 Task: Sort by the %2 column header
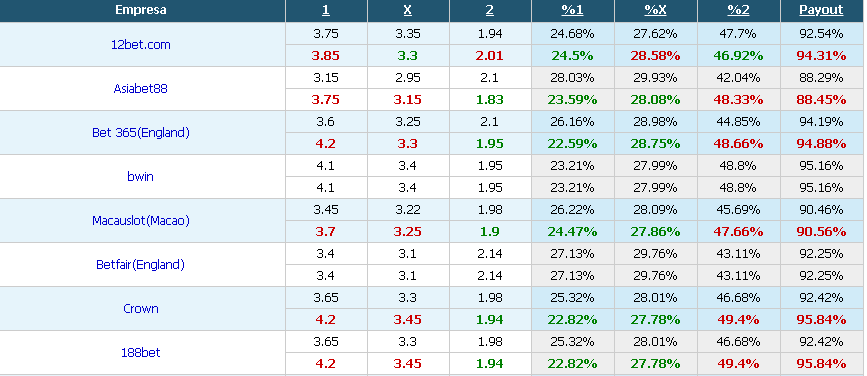(738, 10)
